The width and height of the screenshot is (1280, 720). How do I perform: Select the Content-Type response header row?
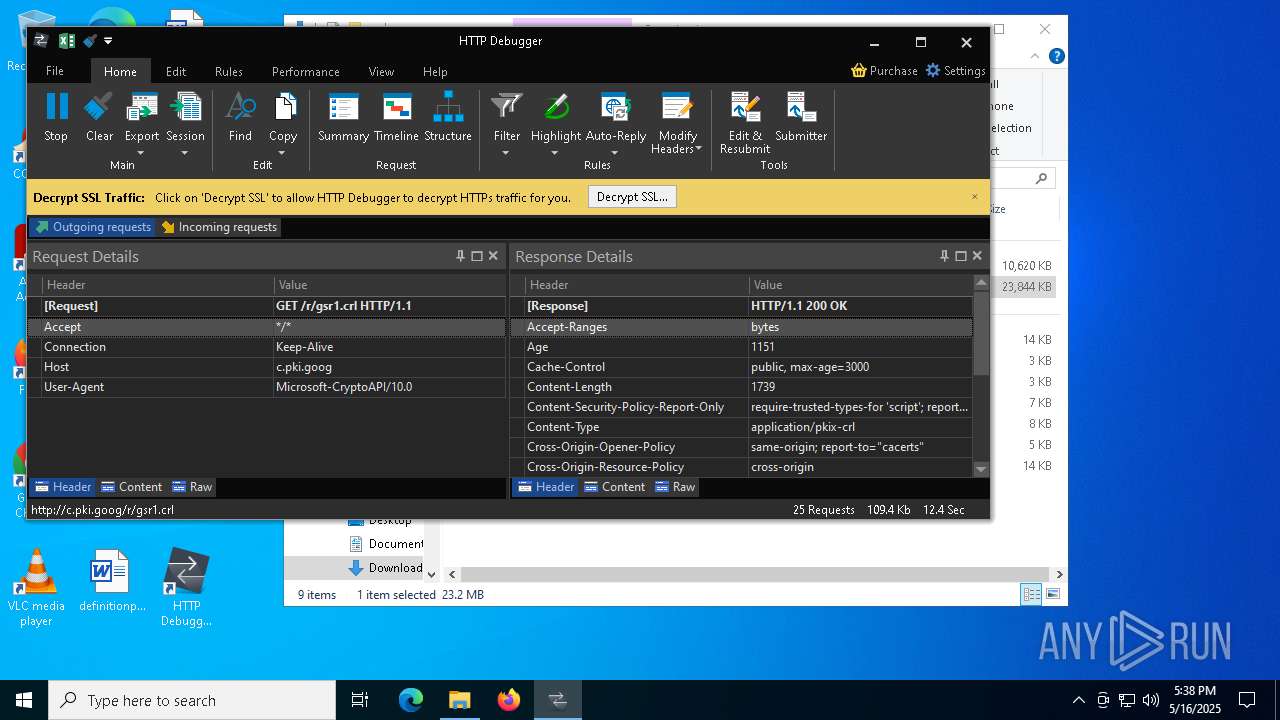741,427
